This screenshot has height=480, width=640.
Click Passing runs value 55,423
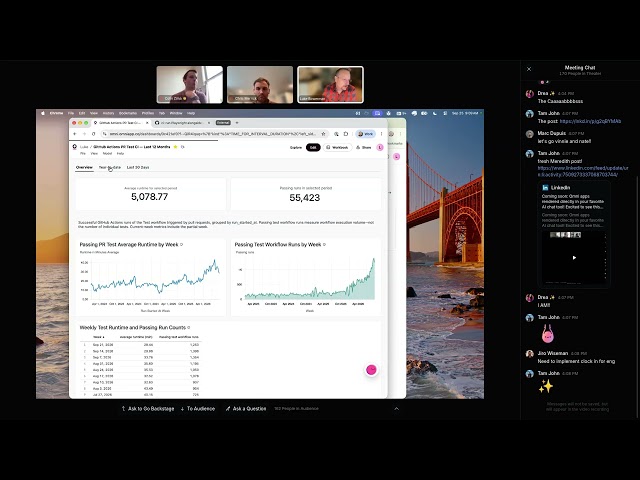click(x=304, y=198)
